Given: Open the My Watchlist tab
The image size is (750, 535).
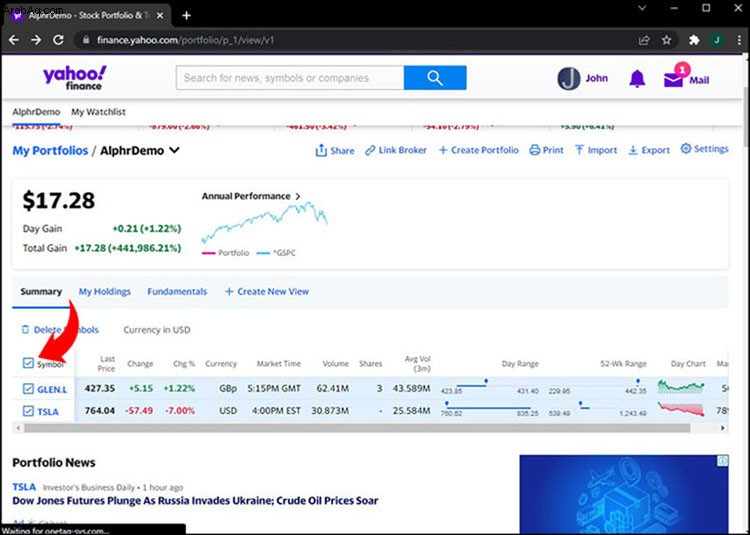Looking at the screenshot, I should [99, 112].
